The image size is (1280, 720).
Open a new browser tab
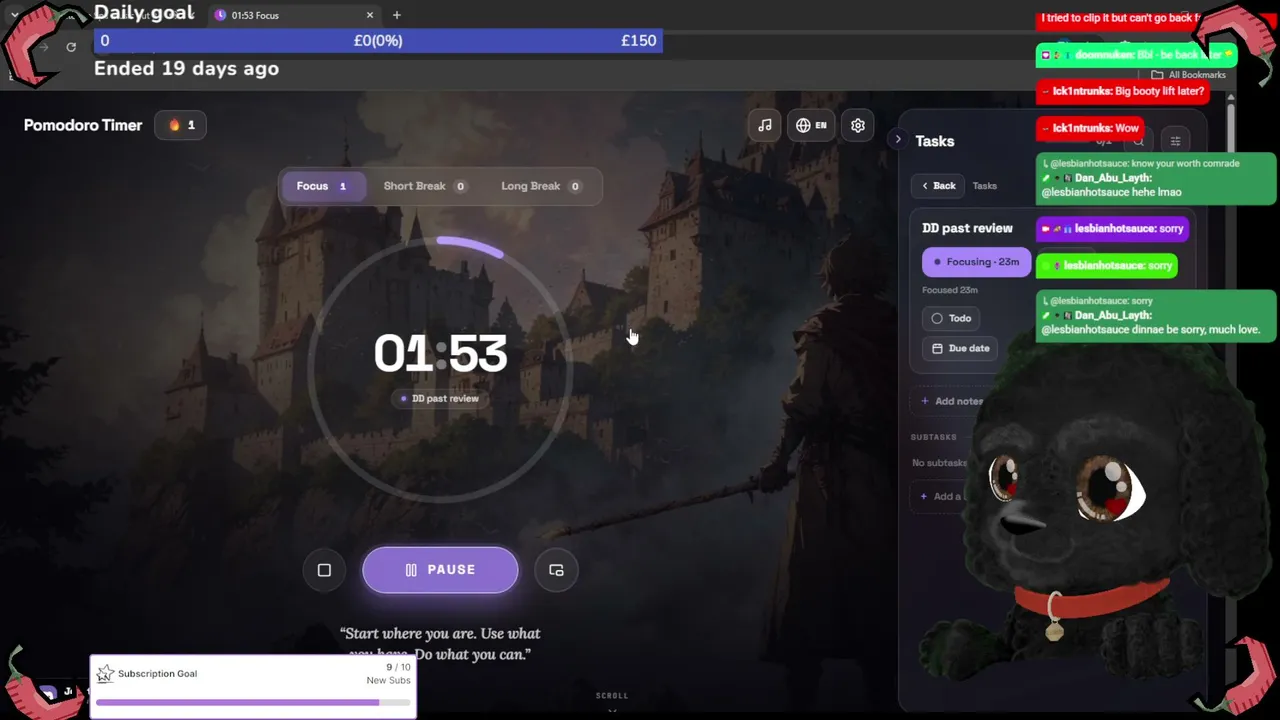tap(397, 15)
